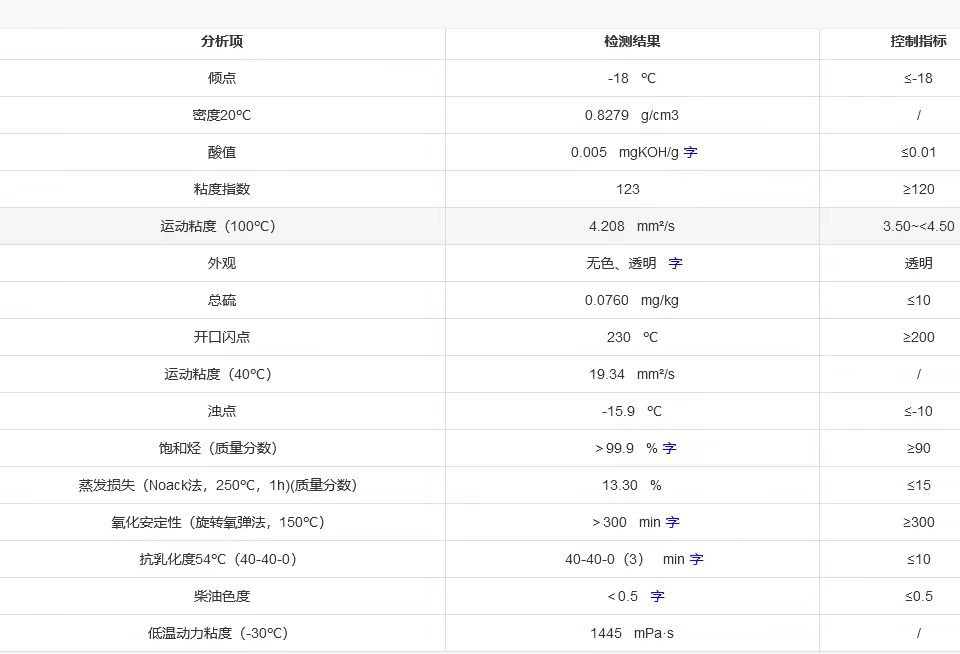Select the 分析项 column header

tap(222, 42)
